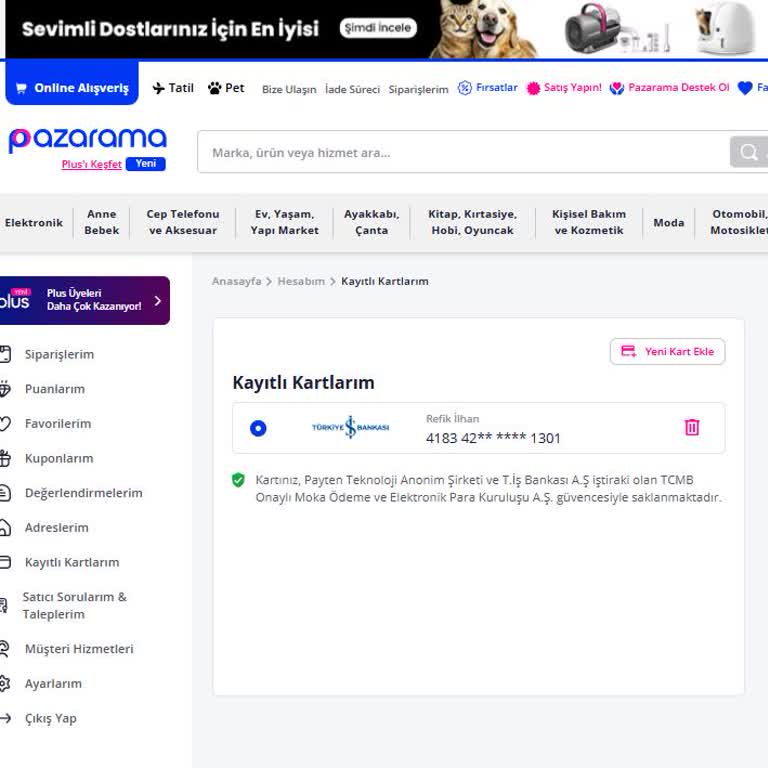The height and width of the screenshot is (768, 768).
Task: Open Kuponlarım in the account sidebar
Action: pos(59,458)
